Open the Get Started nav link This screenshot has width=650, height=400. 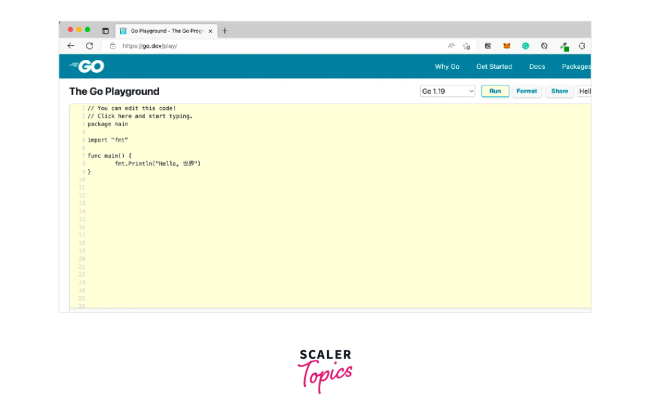494,67
